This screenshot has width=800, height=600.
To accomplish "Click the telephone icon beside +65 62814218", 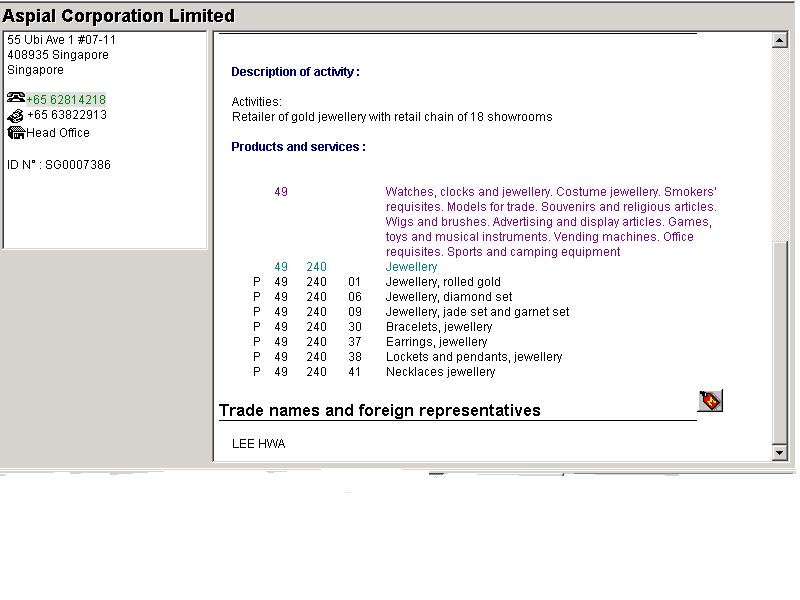I will tap(15, 98).
